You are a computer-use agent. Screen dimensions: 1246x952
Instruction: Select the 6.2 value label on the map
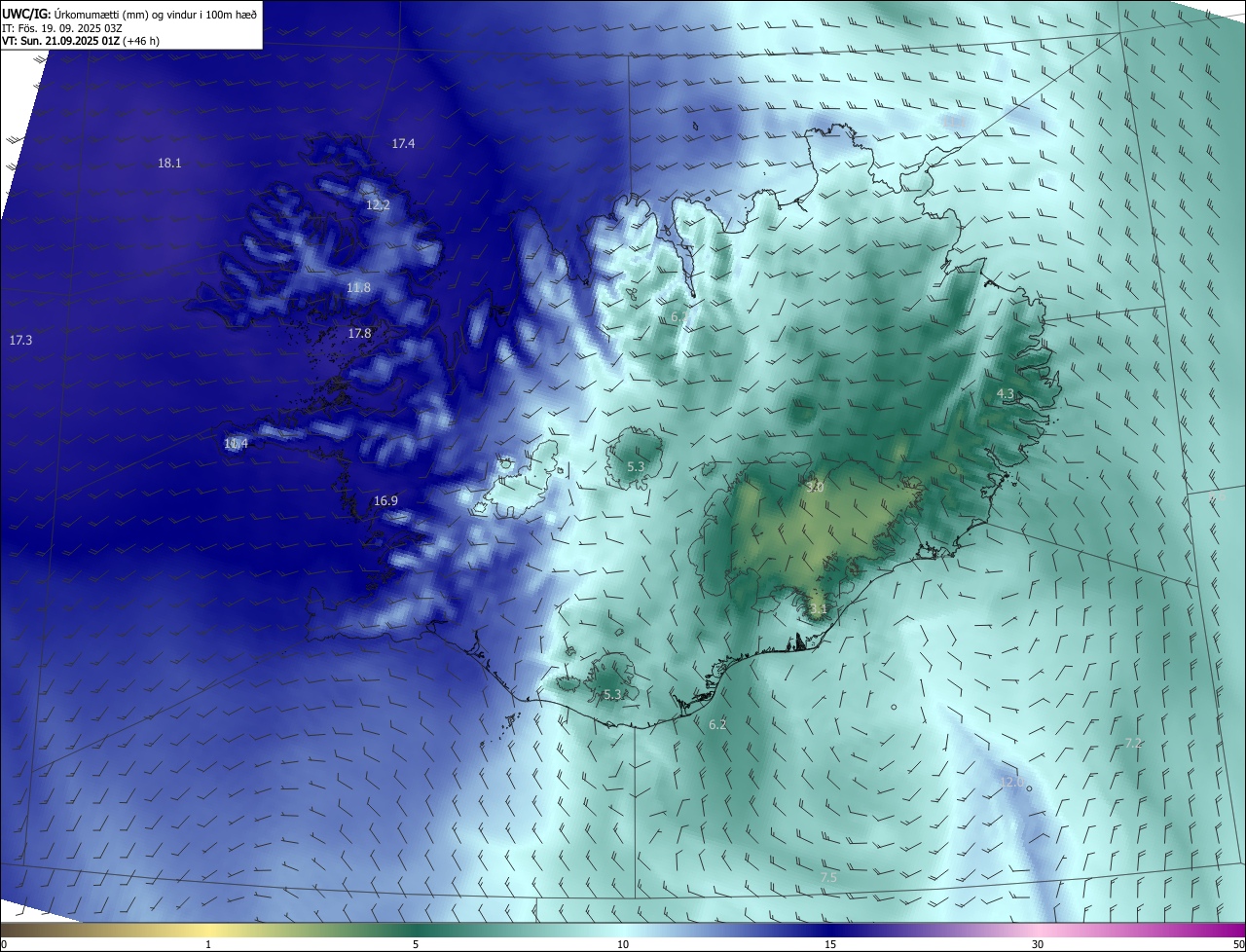click(717, 725)
